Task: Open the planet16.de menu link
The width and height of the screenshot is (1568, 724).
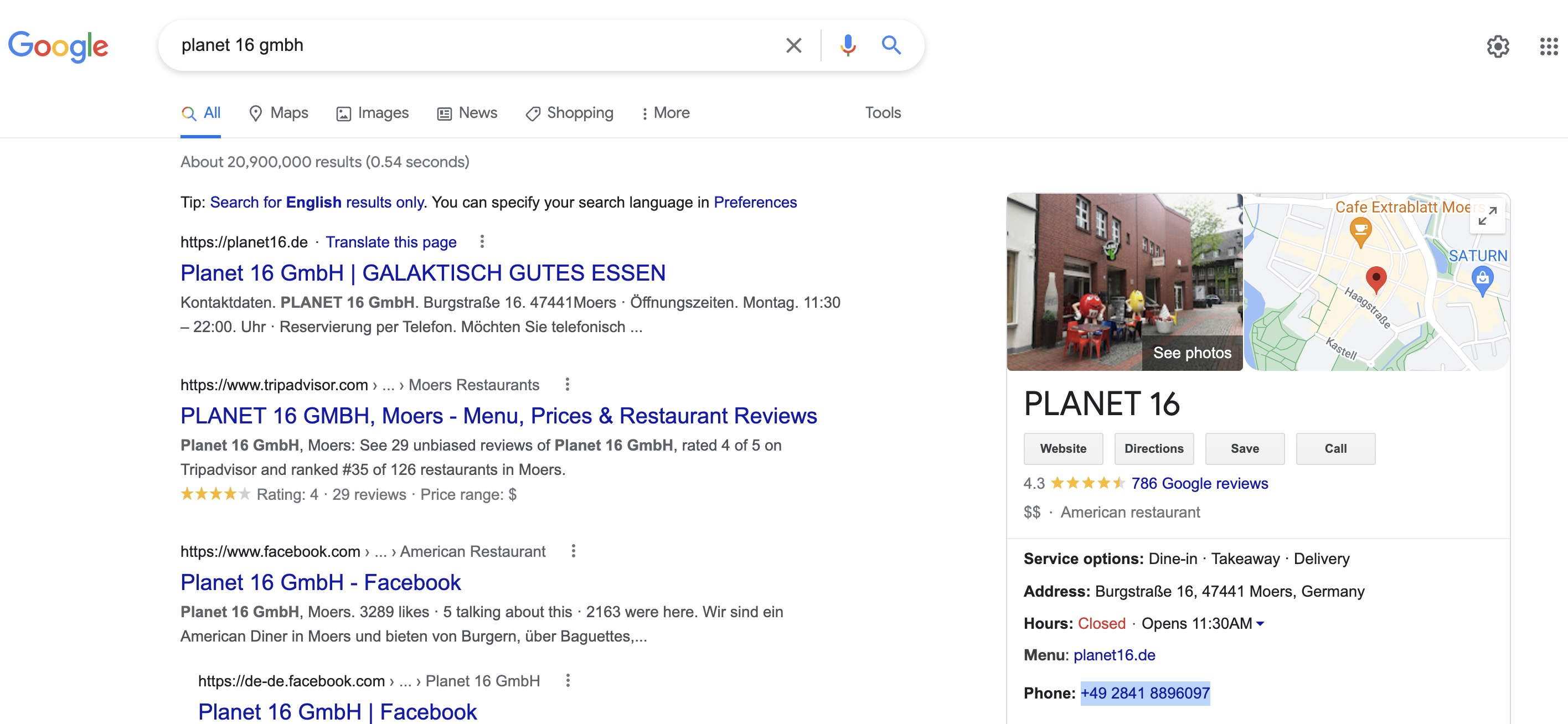Action: tap(1115, 655)
